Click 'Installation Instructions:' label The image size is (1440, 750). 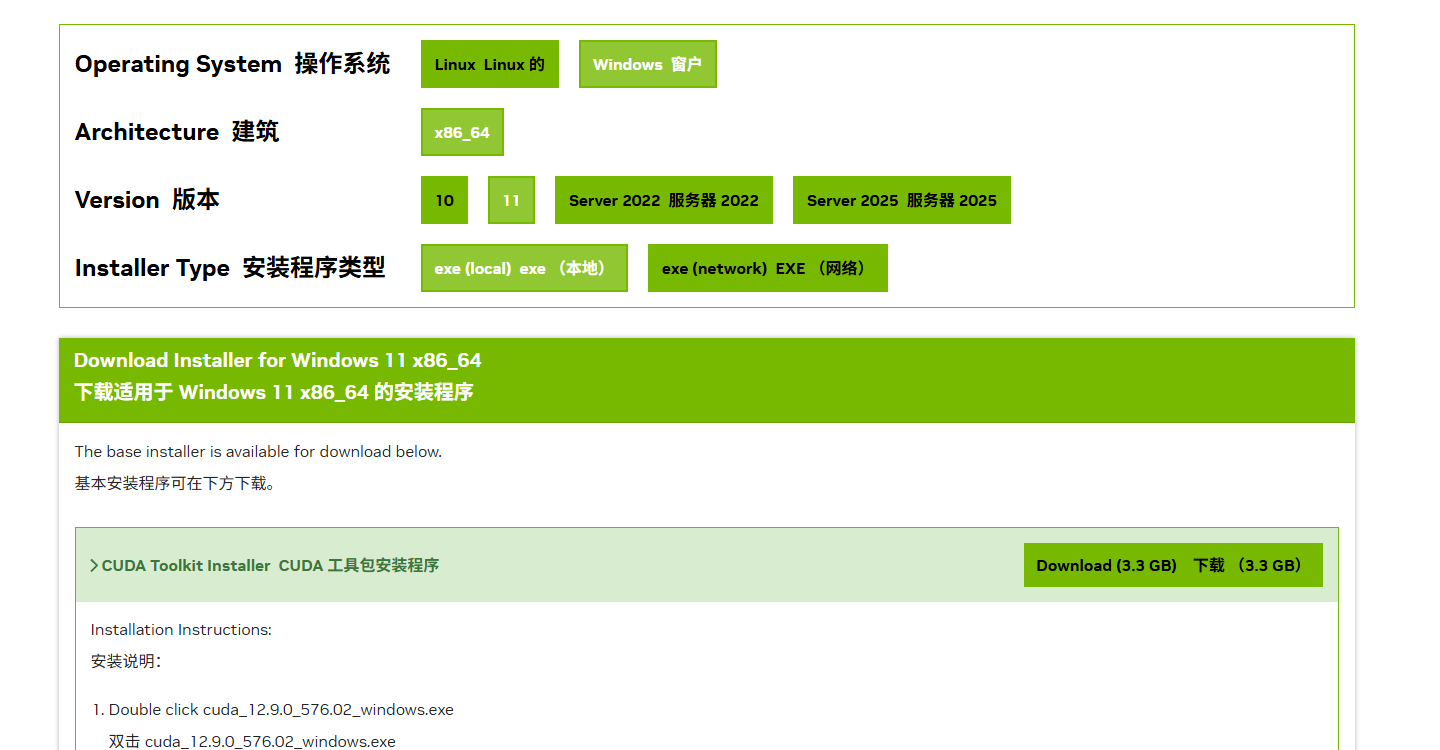tap(181, 630)
